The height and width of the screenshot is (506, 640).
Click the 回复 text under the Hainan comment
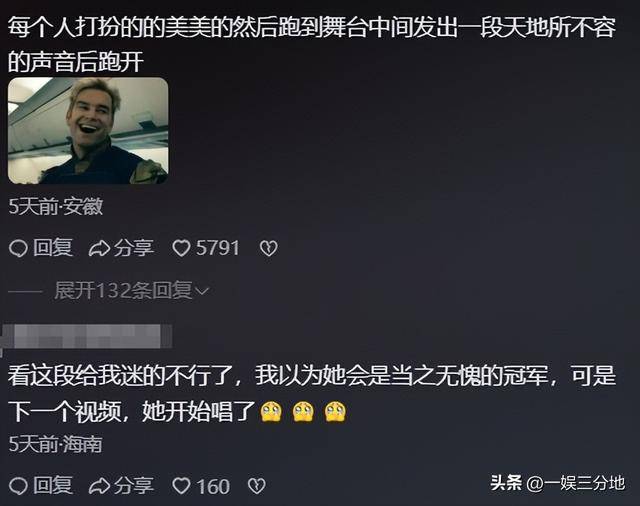tap(53, 486)
